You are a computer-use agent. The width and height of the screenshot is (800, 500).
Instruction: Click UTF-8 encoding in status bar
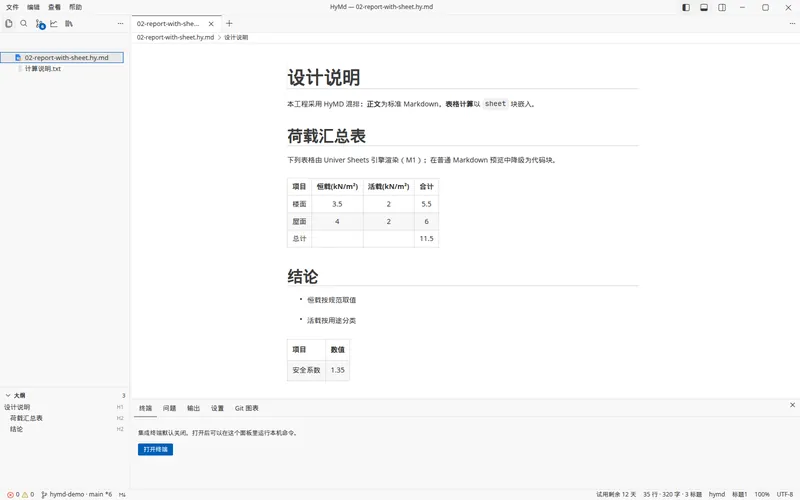[x=785, y=494]
